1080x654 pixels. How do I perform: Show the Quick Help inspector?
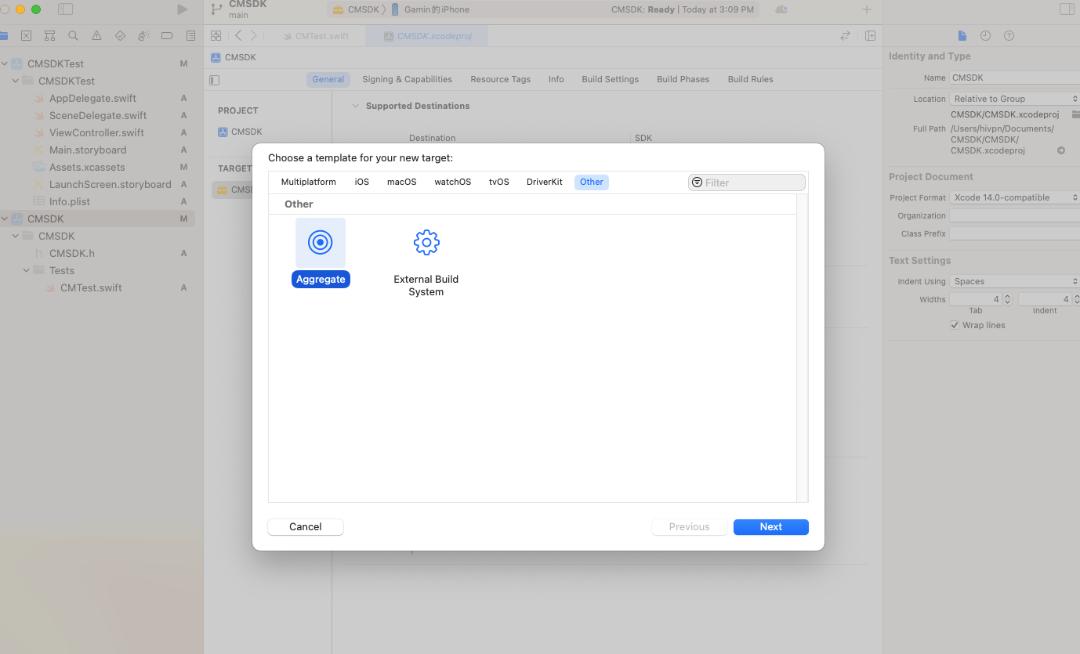pyautogui.click(x=1009, y=36)
